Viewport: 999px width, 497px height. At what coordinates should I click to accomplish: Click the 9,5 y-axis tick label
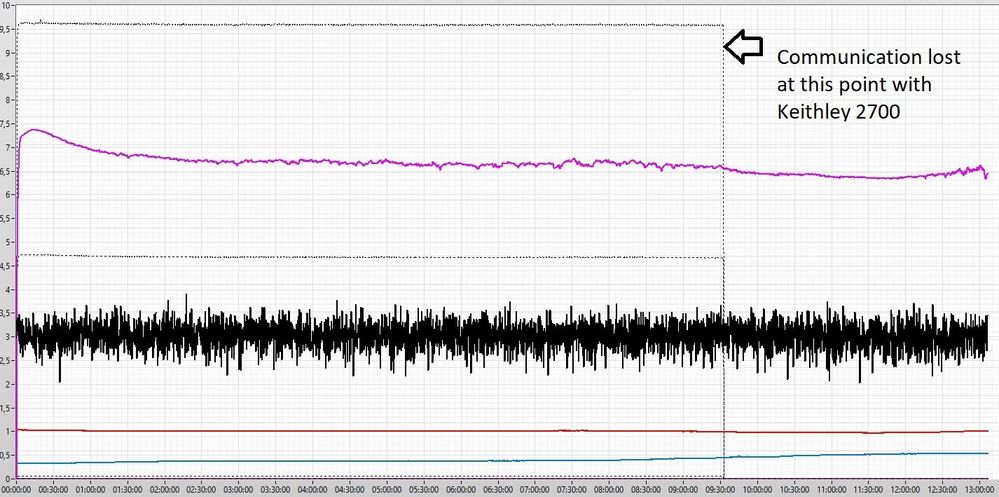pyautogui.click(x=4, y=29)
